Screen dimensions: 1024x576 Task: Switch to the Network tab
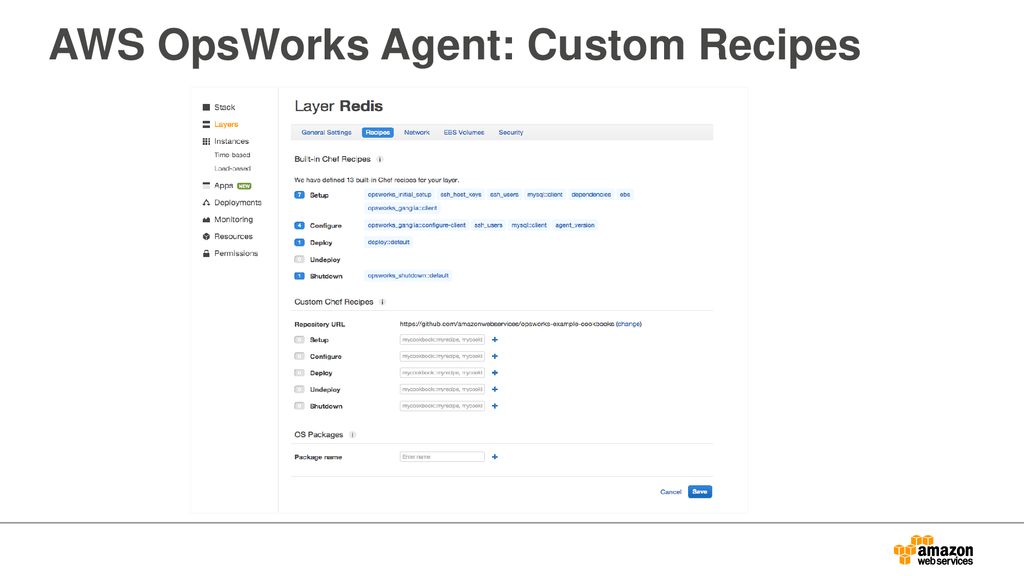[417, 133]
